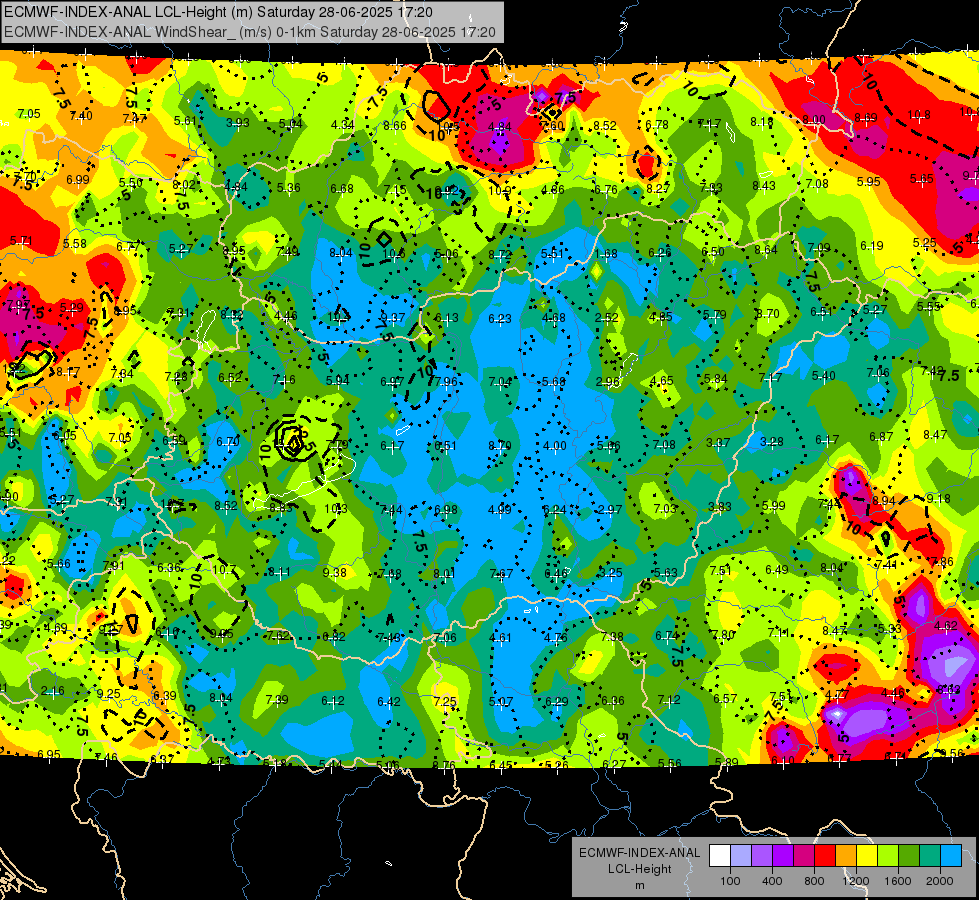Click the grid value 6.78
The width and height of the screenshot is (979, 900).
(657, 125)
